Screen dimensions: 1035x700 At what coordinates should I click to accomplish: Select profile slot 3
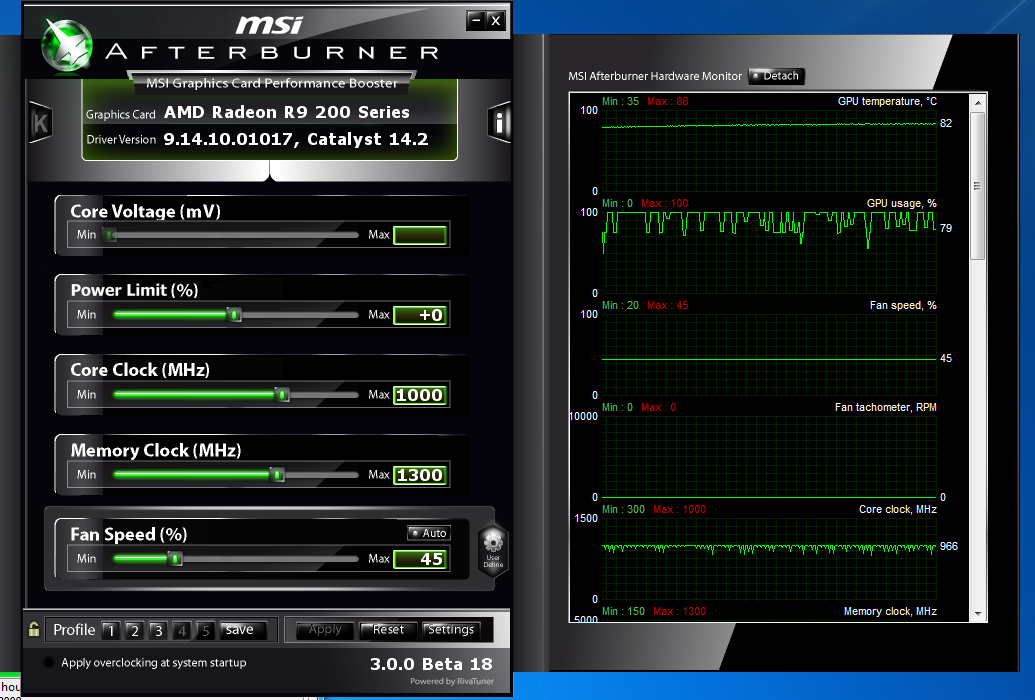(158, 631)
